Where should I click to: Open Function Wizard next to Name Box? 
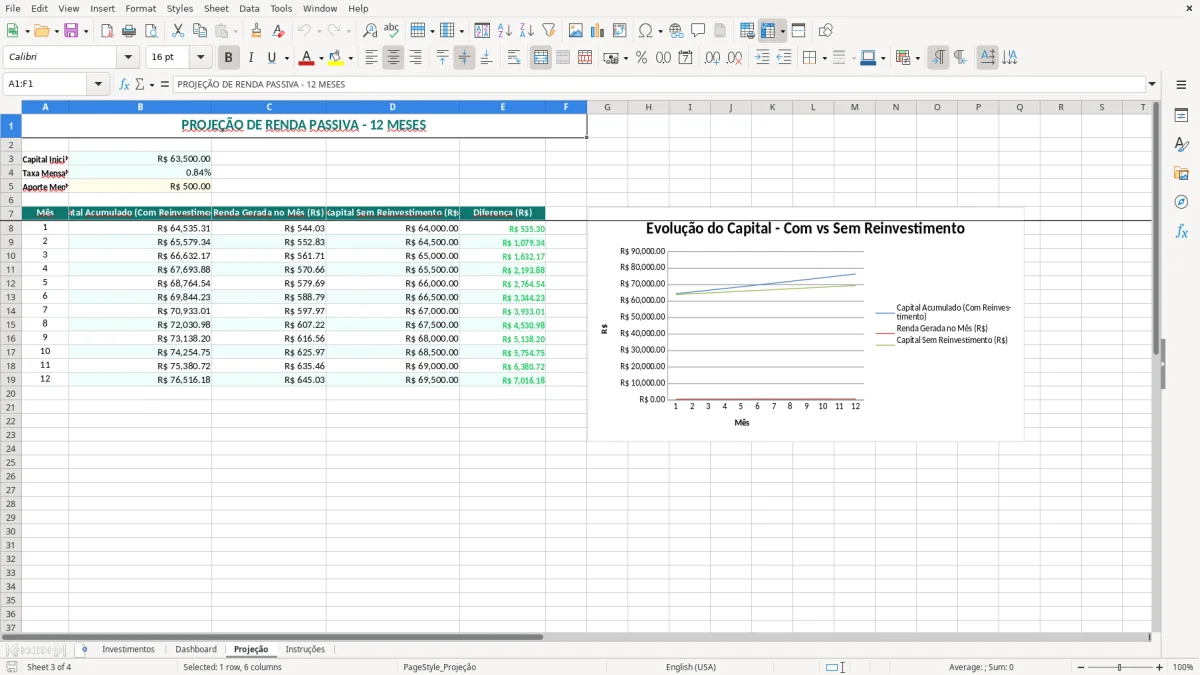pos(125,85)
